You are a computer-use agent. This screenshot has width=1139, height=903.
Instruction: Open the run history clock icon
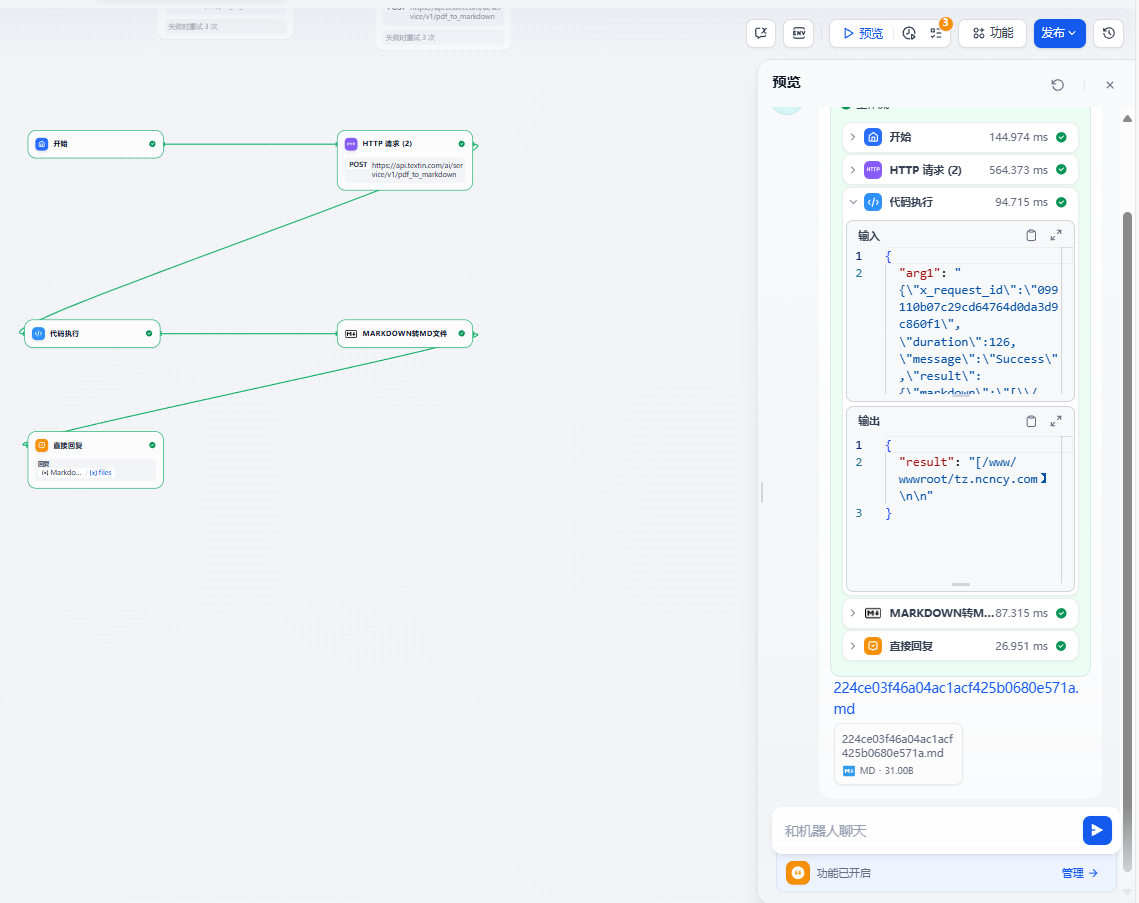tap(909, 33)
